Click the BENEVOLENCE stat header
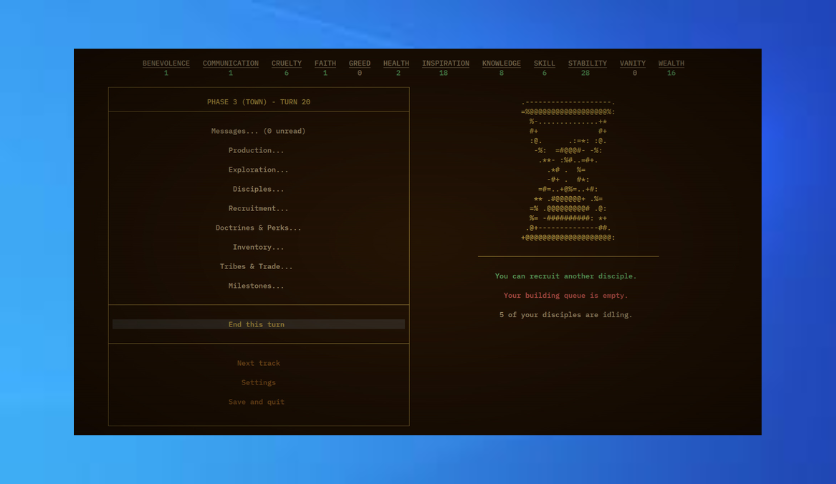 pos(166,63)
